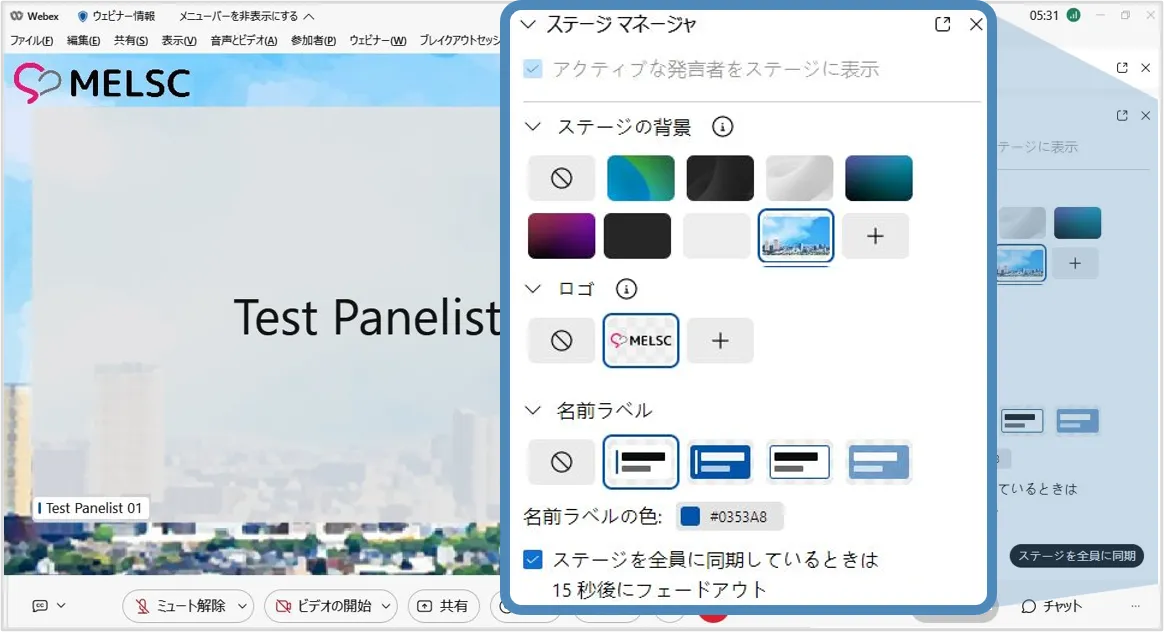Select the city skyline background thumbnail
Image resolution: width=1164 pixels, height=632 pixels.
tap(796, 236)
